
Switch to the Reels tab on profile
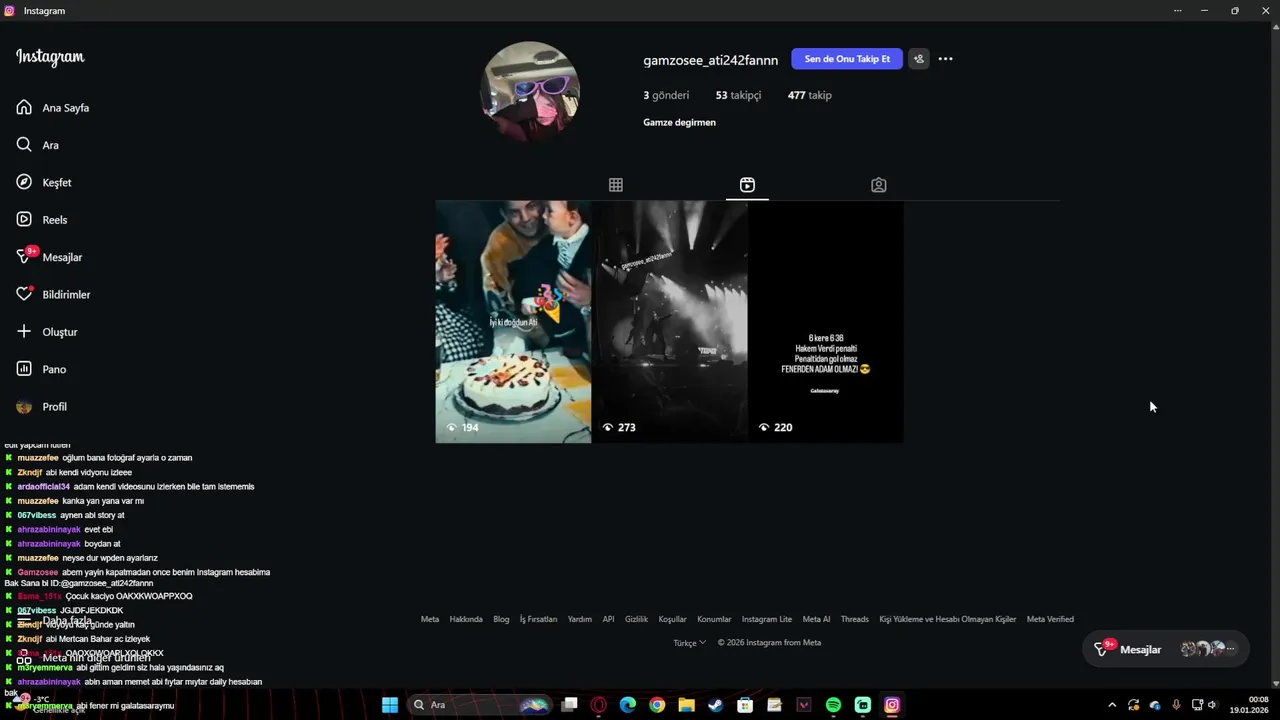click(x=747, y=185)
